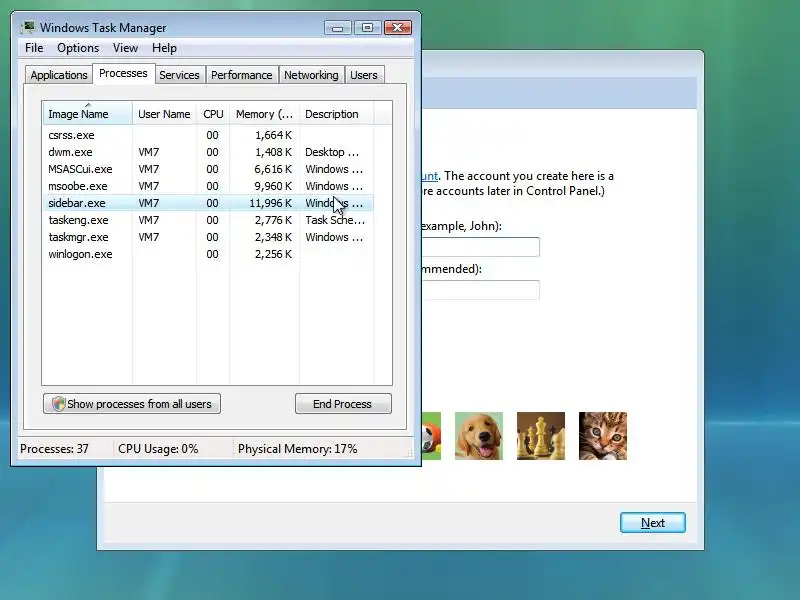
Task: Click the password field in setup window
Action: pos(481,290)
